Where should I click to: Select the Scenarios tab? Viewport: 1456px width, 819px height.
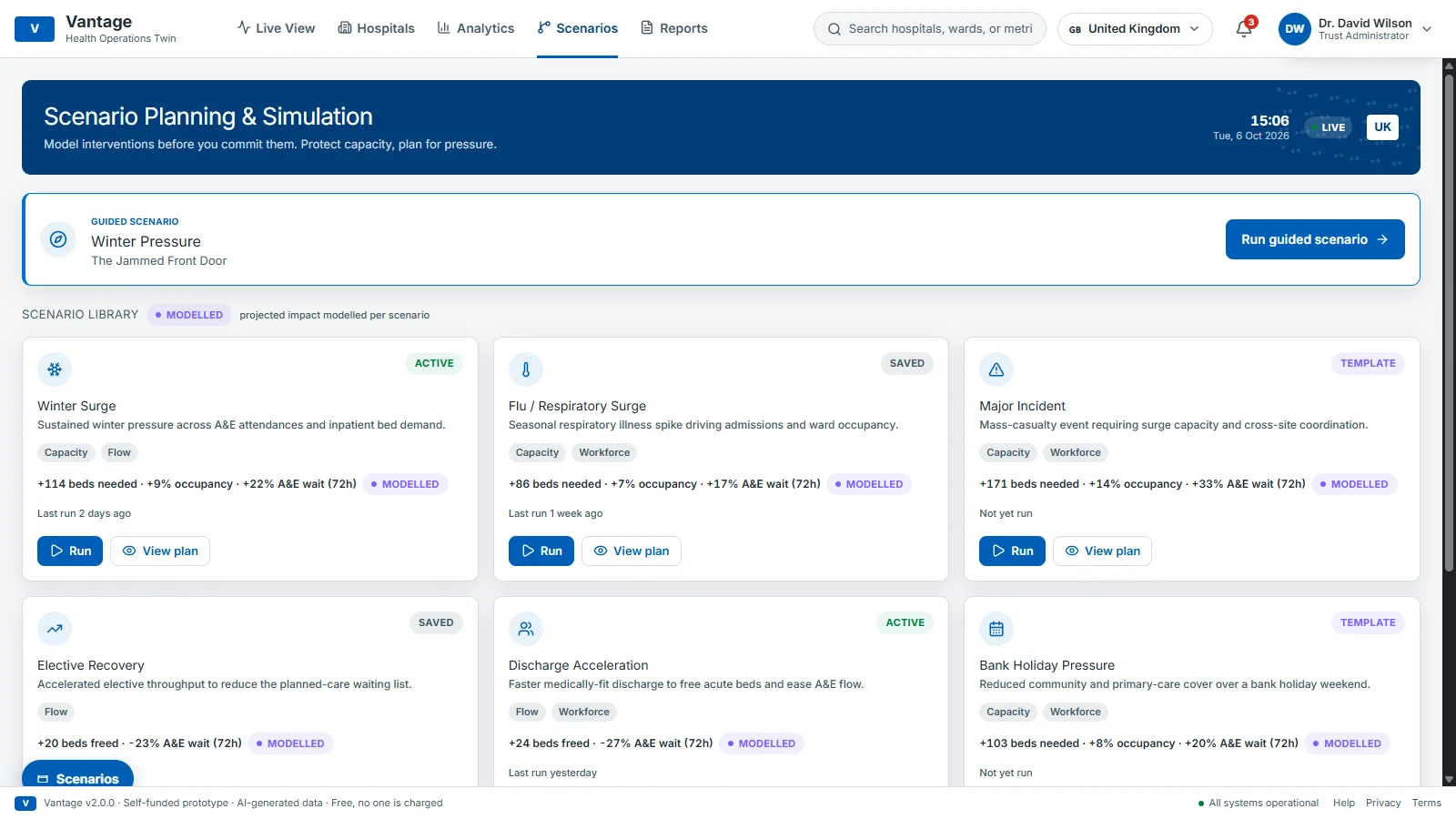[578, 28]
